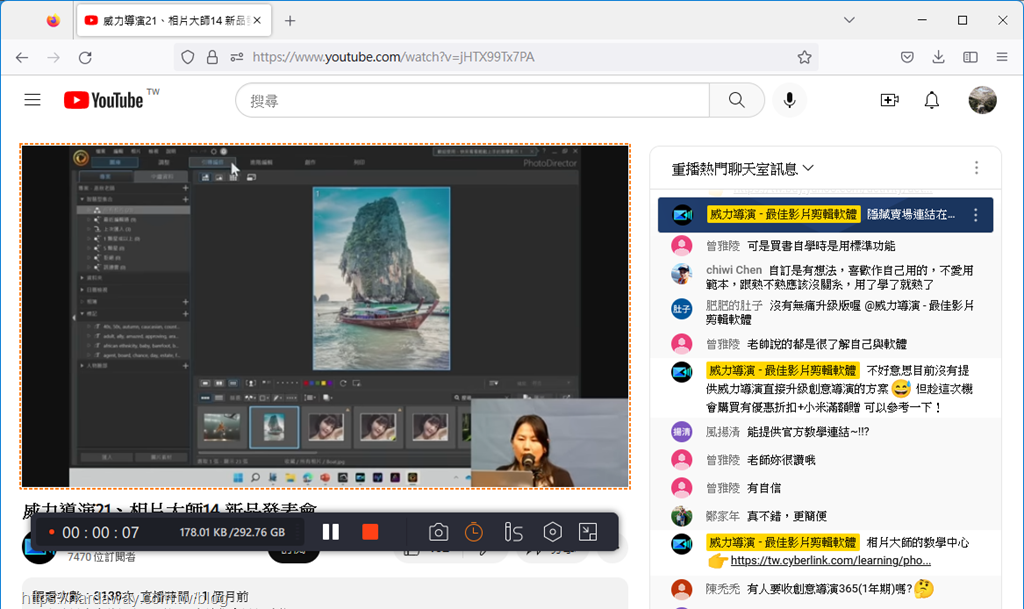Open the auto-stop timer icon
Viewport: 1024px width, 609px height.
(473, 532)
